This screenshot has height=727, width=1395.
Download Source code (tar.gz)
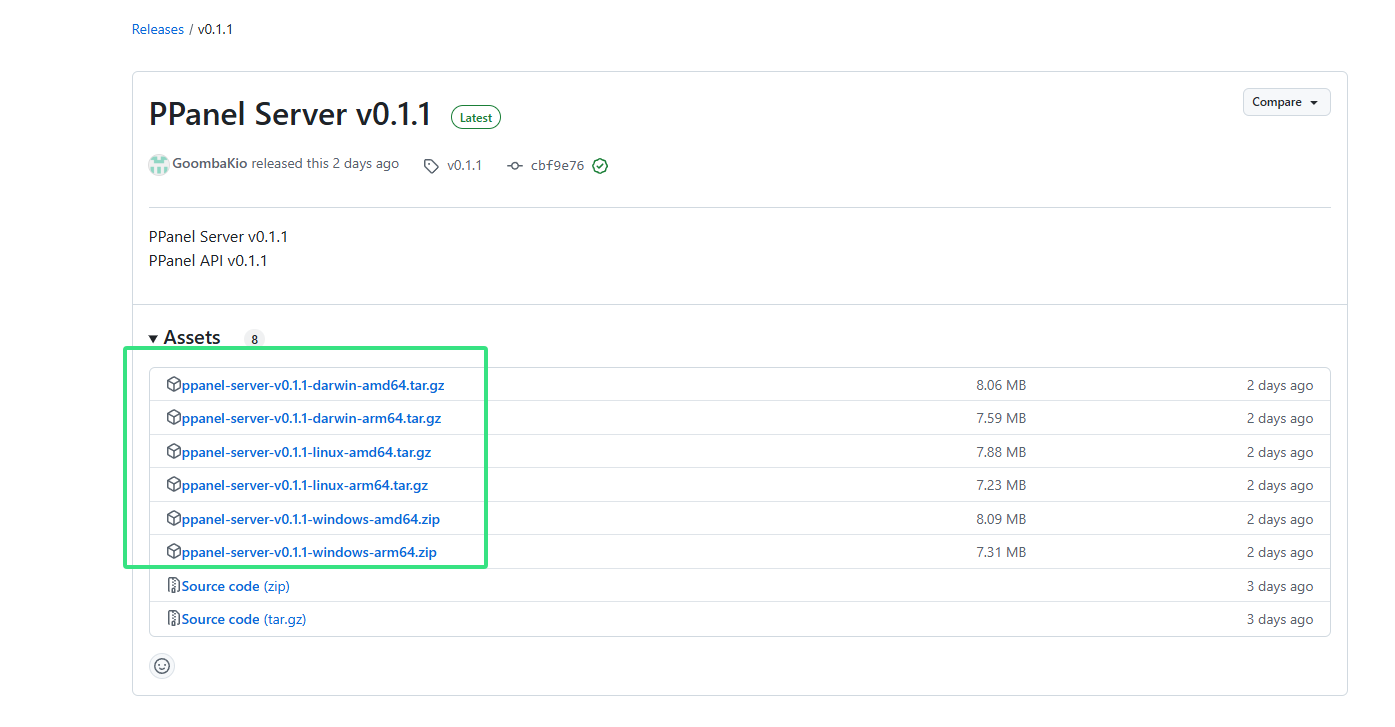point(244,619)
